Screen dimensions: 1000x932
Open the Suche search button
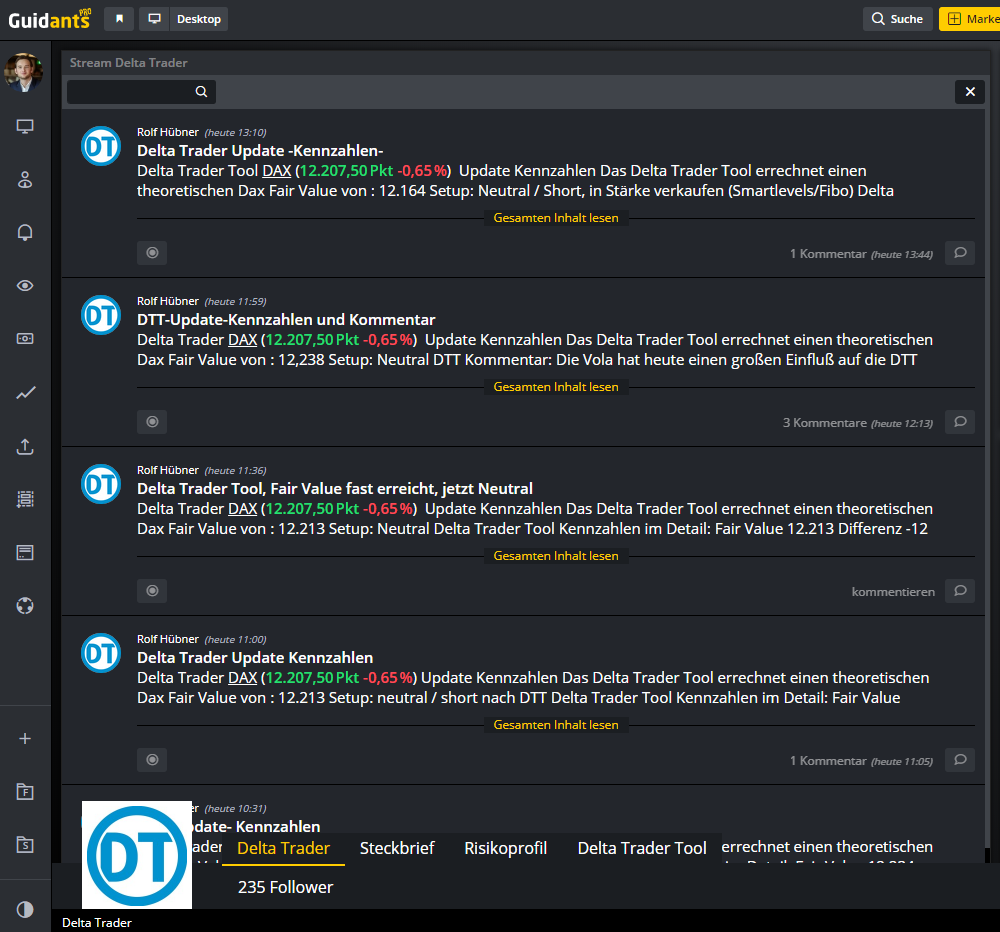(x=897, y=19)
